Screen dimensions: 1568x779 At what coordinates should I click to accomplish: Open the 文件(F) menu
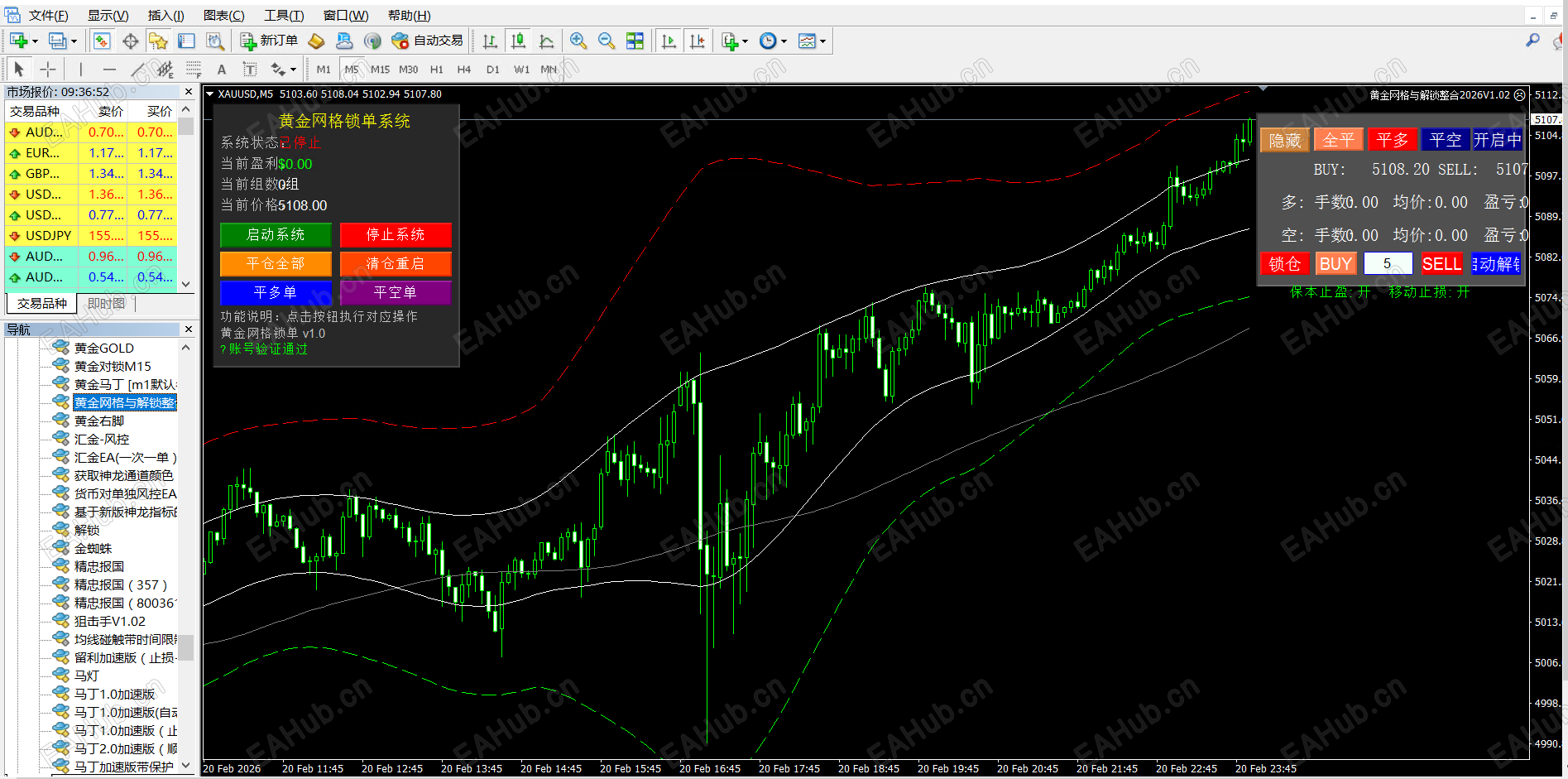pyautogui.click(x=49, y=16)
